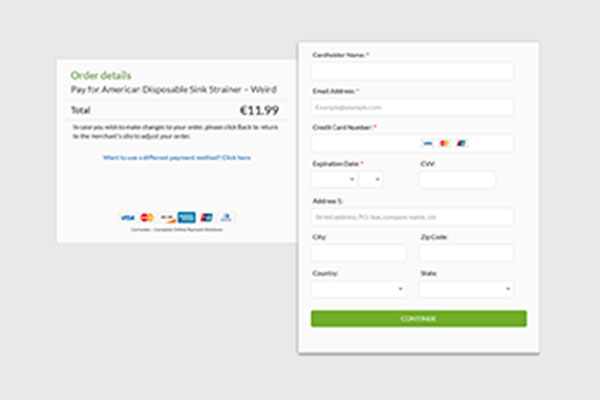Screen dimensions: 600x400
Task: Expand the Country dropdown
Action: [x=358, y=289]
